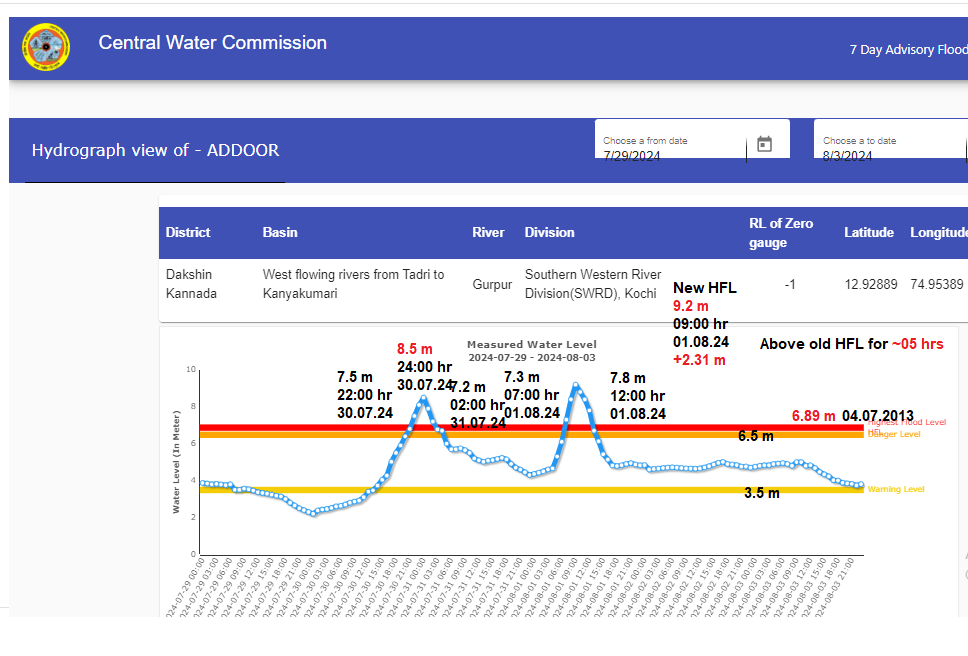Click the 'Measured Water Level' chart title

click(x=531, y=345)
